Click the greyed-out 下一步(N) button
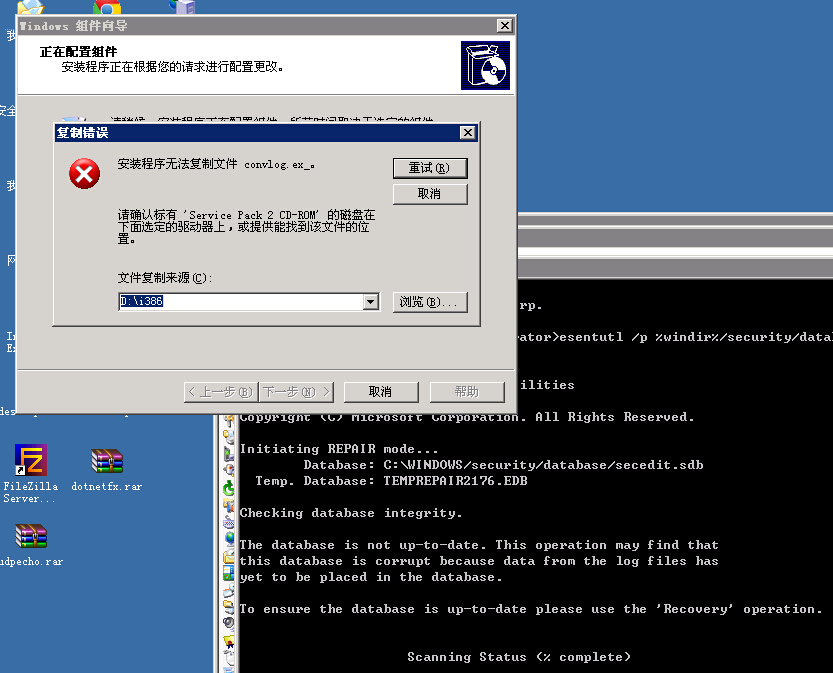Screen dimensions: 833x673 (x=296, y=392)
